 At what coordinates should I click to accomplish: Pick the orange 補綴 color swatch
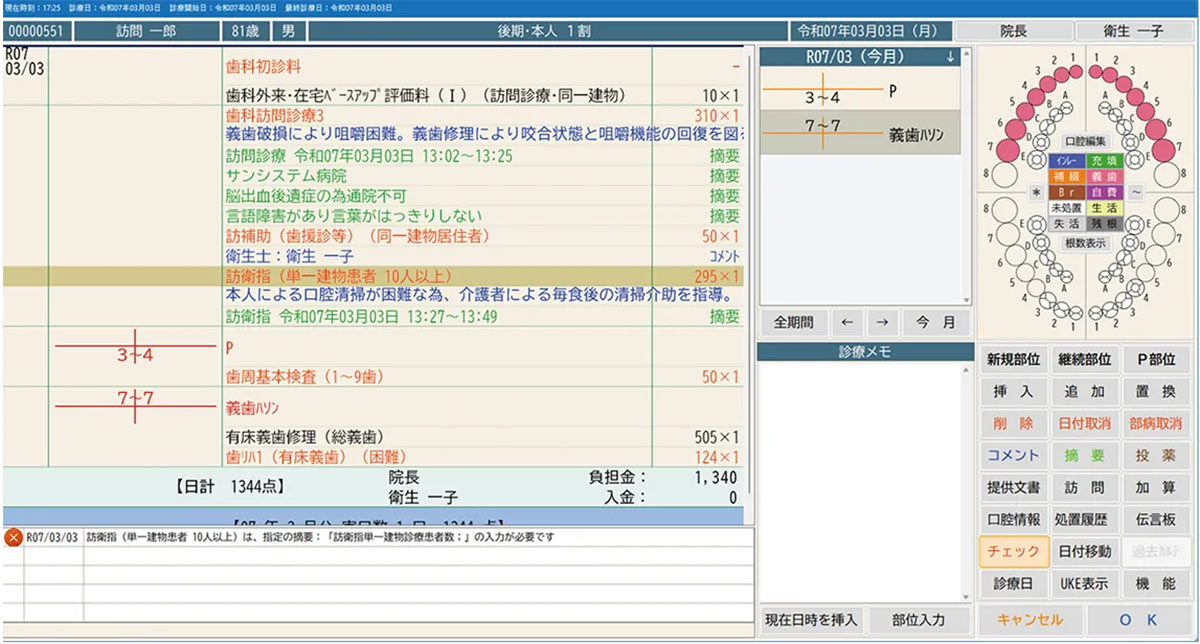[x=1066, y=175]
